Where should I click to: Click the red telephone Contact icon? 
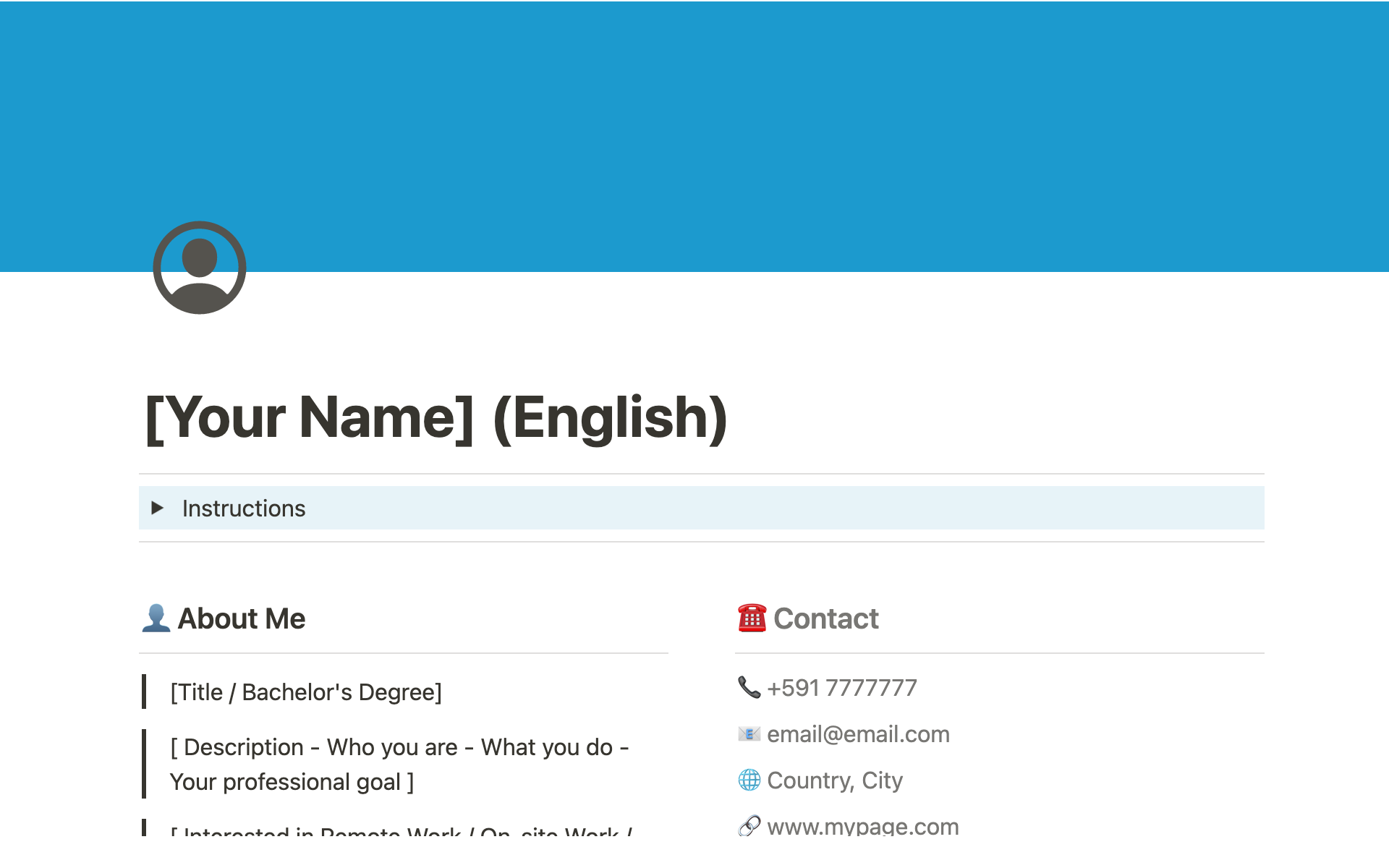(752, 618)
